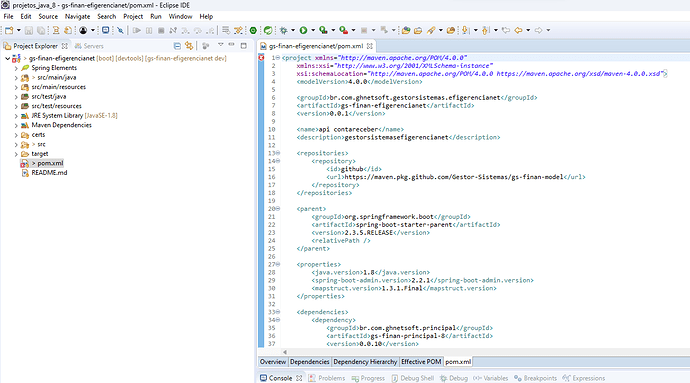
Task: Click the Open Task folder icon
Action: 418,30
